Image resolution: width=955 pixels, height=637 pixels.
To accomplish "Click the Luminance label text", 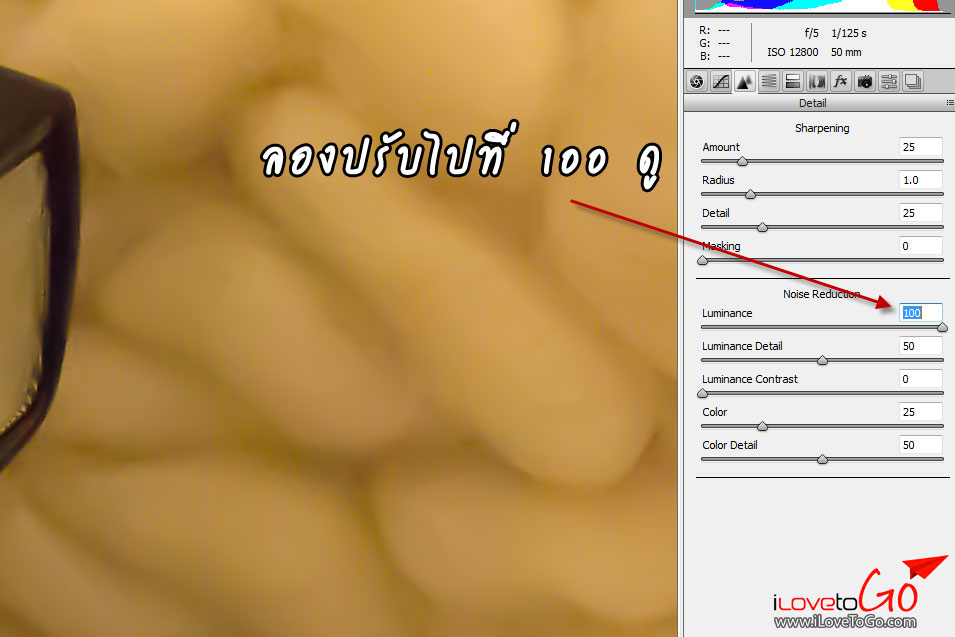I will point(727,313).
